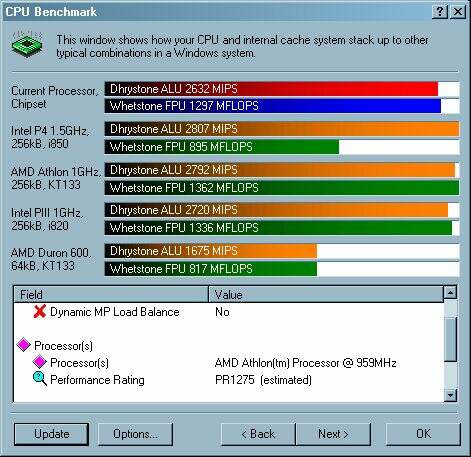The width and height of the screenshot is (471, 457).
Task: Click the 'Intel PIII 1GHz, 256kB, i820' label
Action: point(47,219)
